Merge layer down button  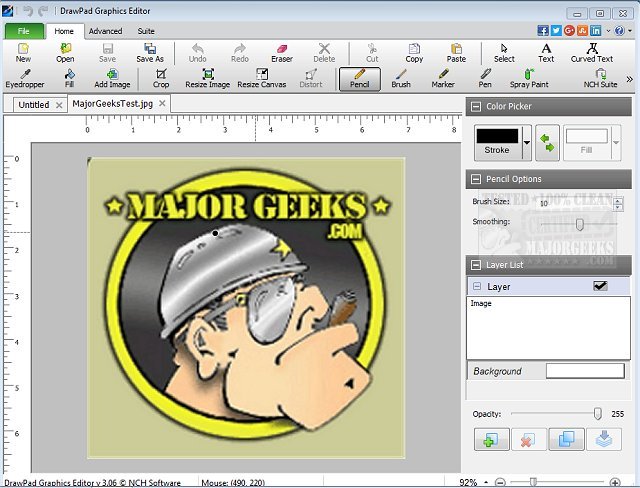tap(604, 439)
